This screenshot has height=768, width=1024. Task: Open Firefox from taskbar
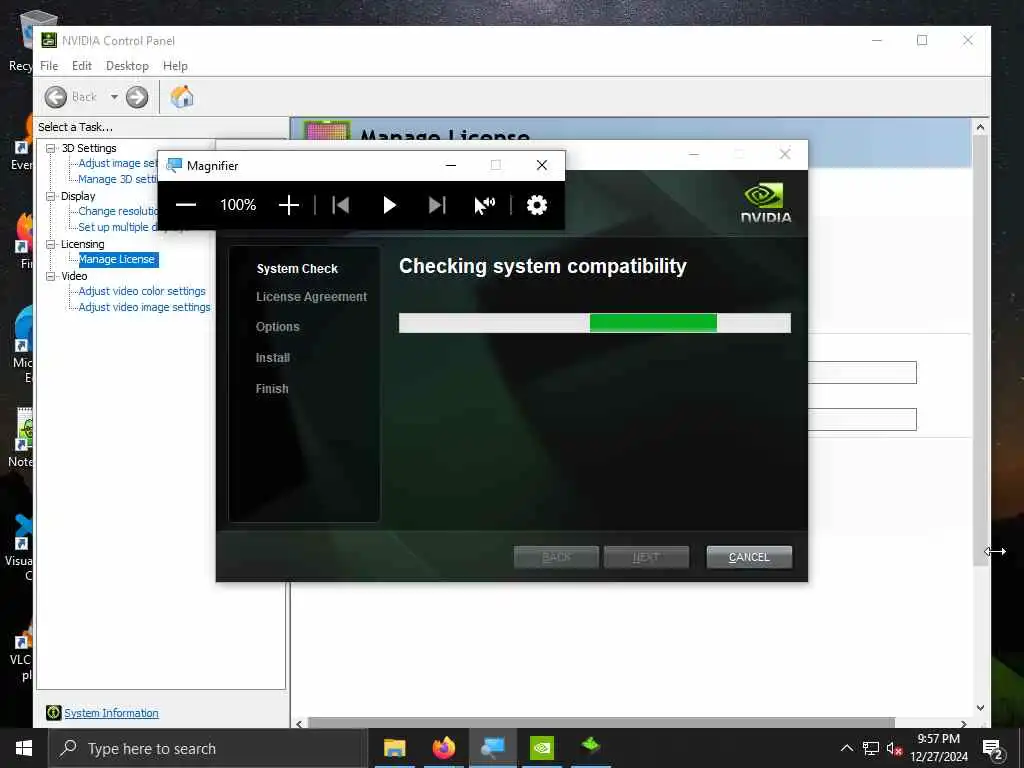pos(443,748)
